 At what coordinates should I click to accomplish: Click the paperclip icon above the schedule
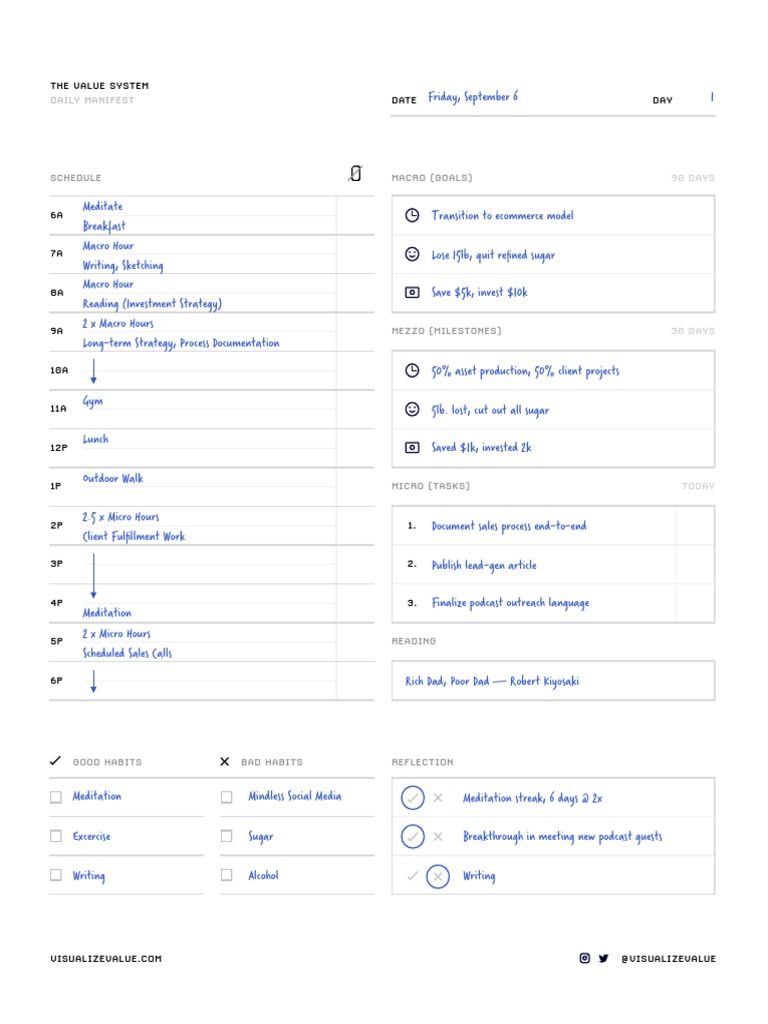tap(355, 174)
